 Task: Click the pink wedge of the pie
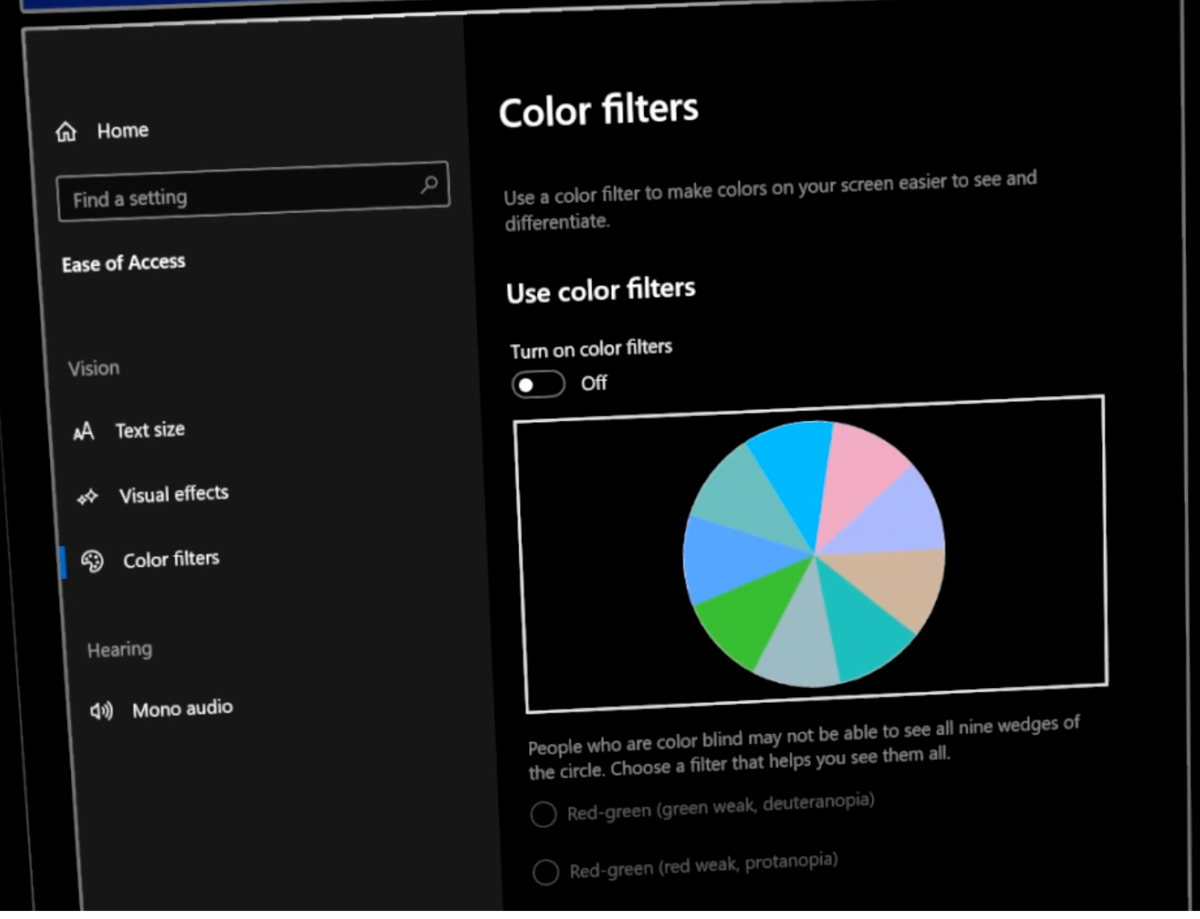[x=860, y=471]
